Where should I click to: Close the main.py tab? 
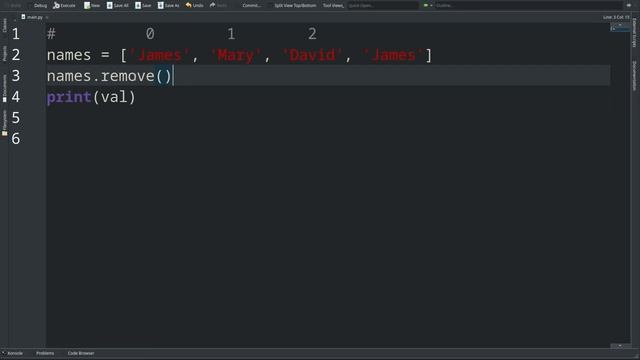click(x=47, y=17)
